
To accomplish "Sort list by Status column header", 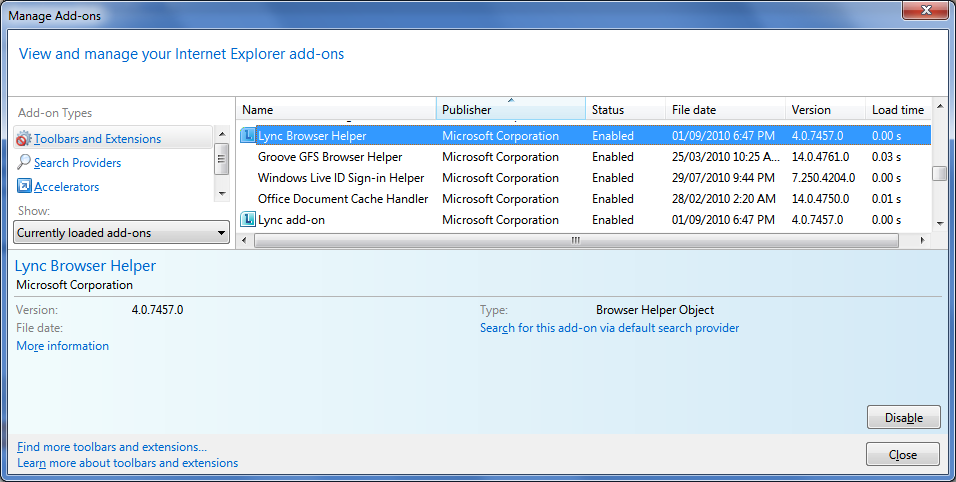I will 626,110.
